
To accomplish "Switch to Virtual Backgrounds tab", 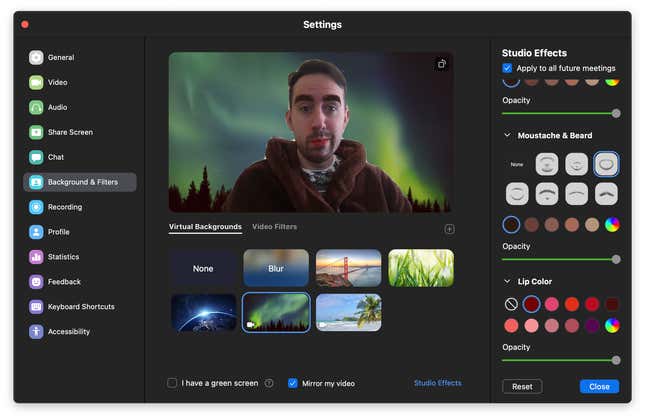I will coord(205,227).
